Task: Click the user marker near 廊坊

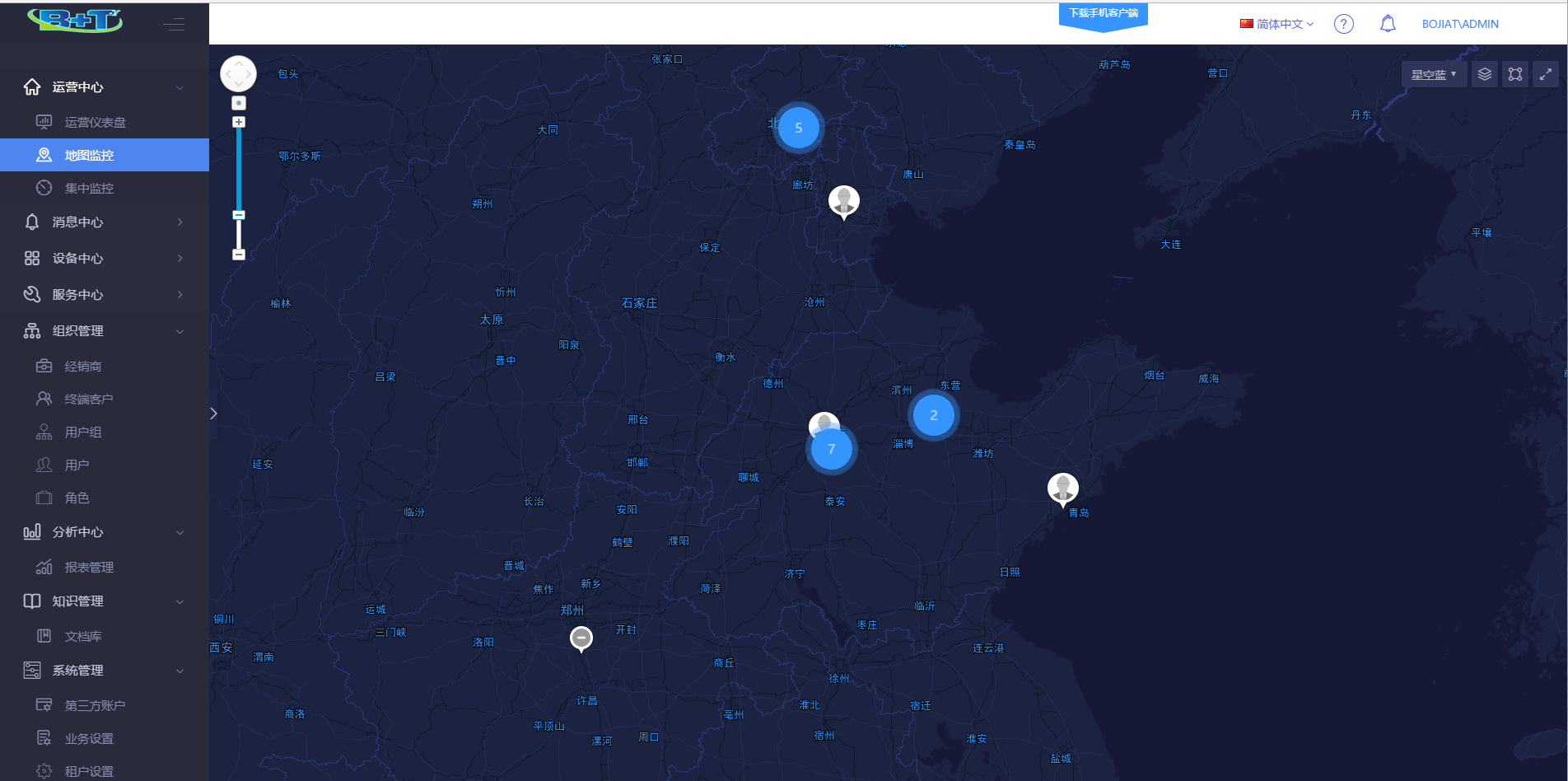Action: (x=844, y=202)
